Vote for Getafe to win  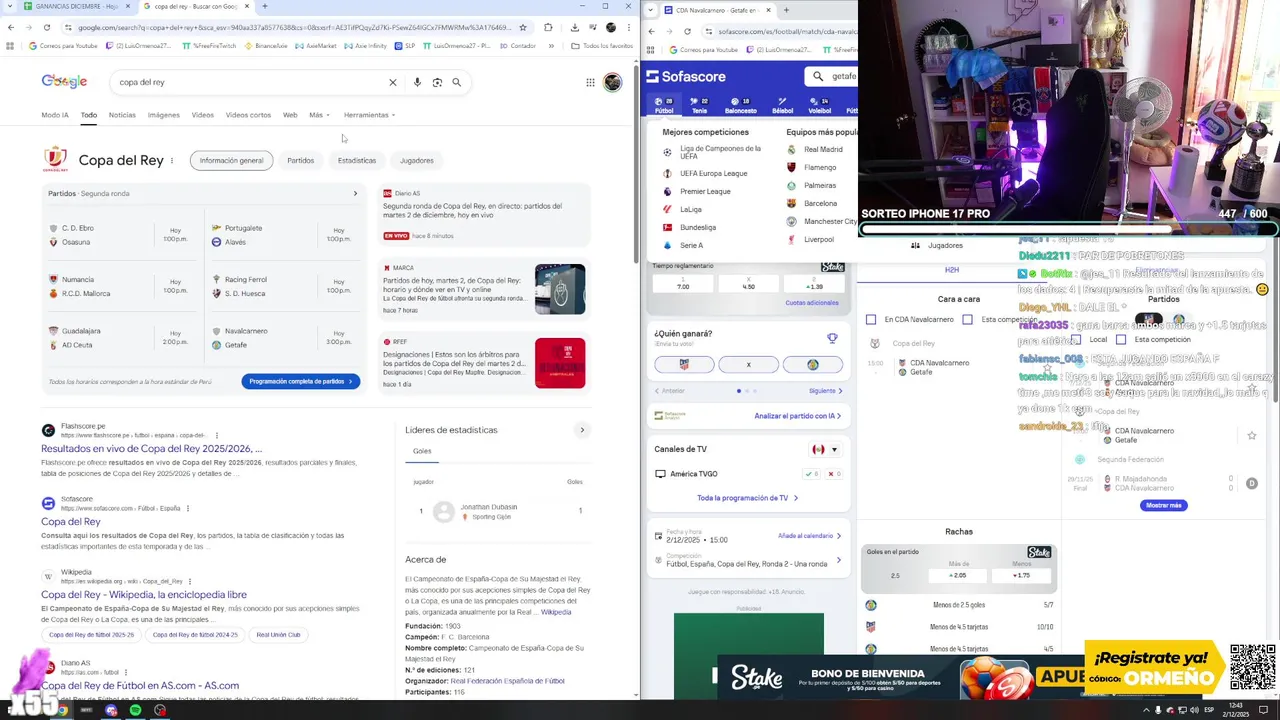[x=812, y=364]
